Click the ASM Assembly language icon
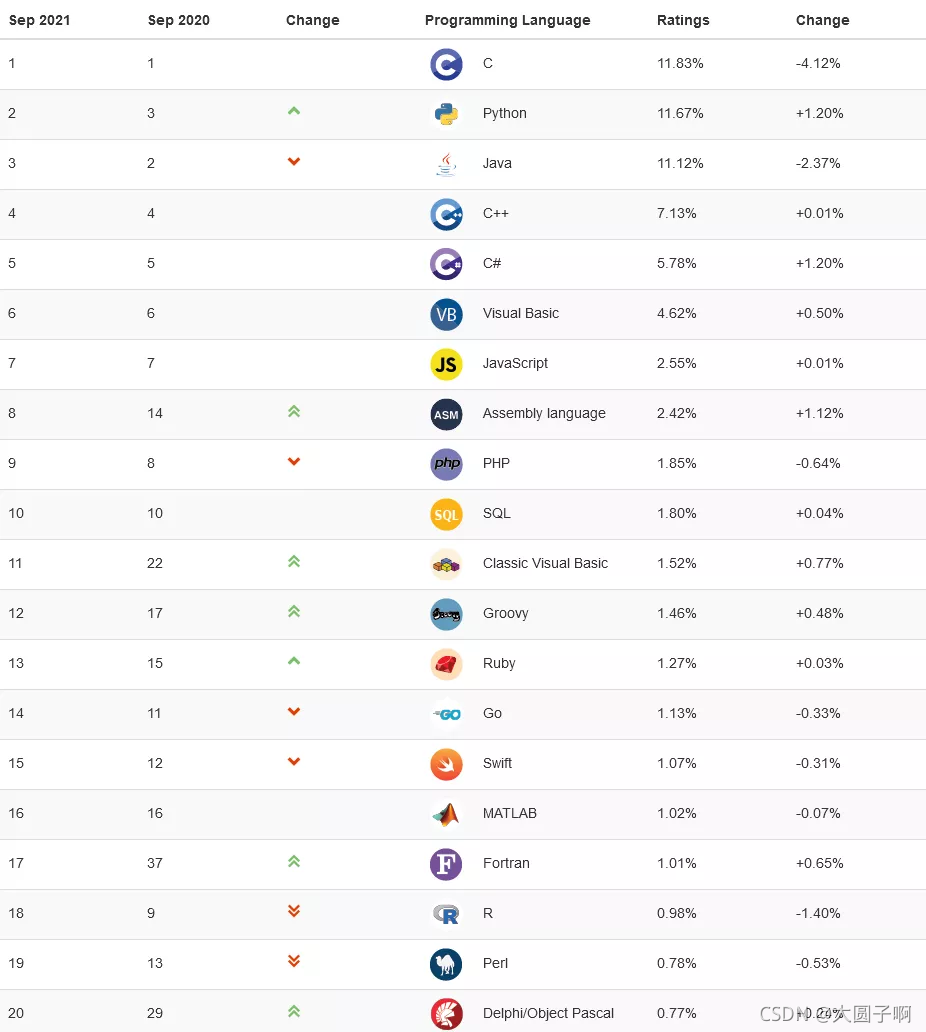The height and width of the screenshot is (1032, 926). pyautogui.click(x=446, y=414)
